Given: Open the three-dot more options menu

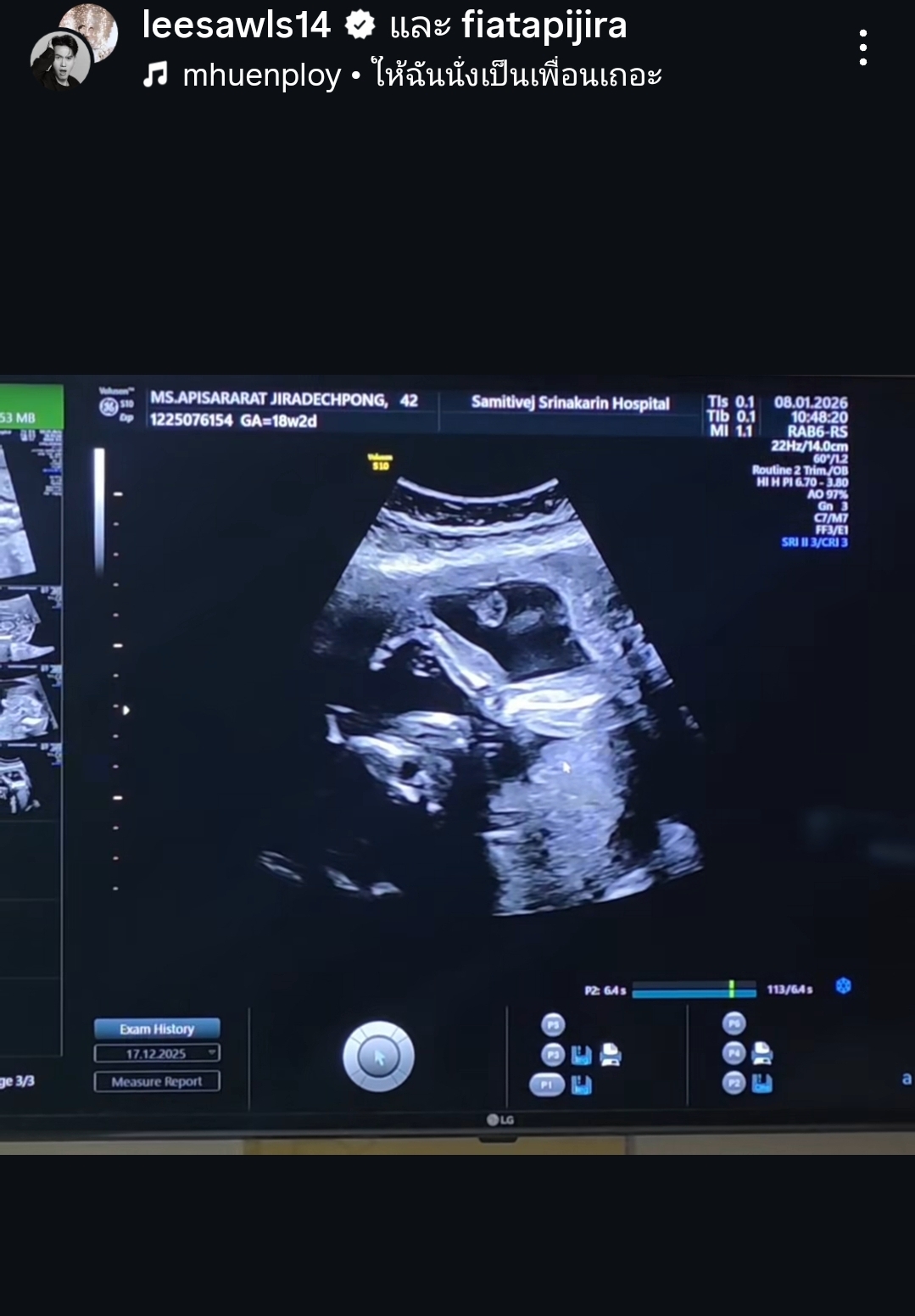Looking at the screenshot, I should coord(862,48).
